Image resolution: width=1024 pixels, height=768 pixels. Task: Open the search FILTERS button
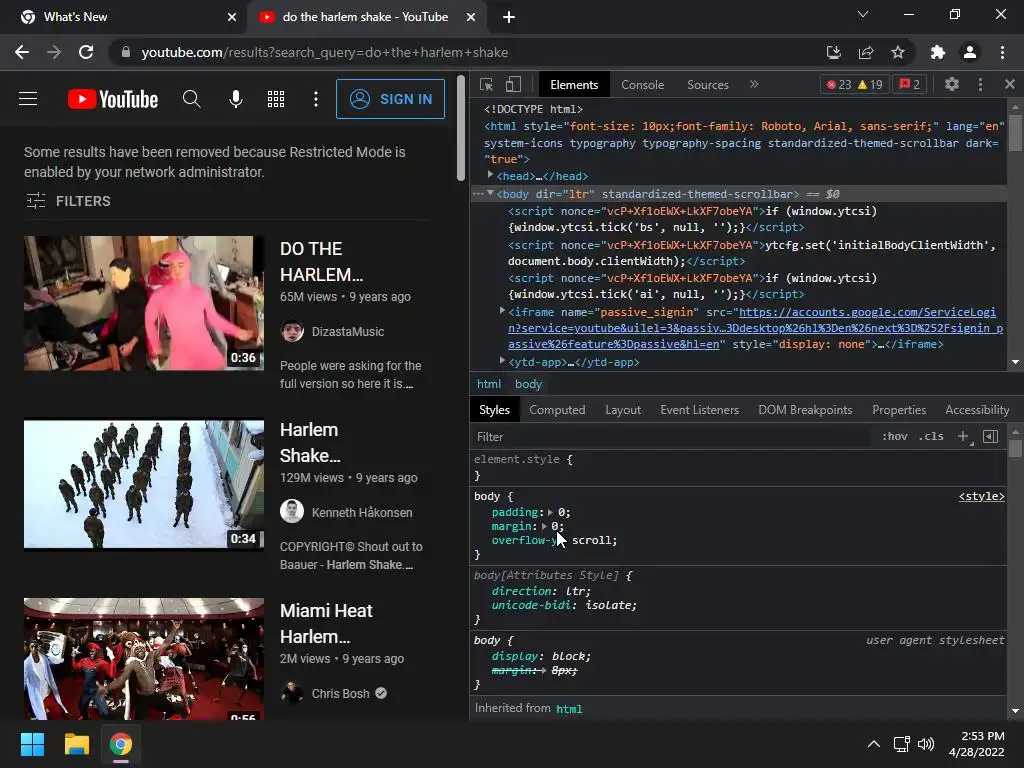pos(68,201)
